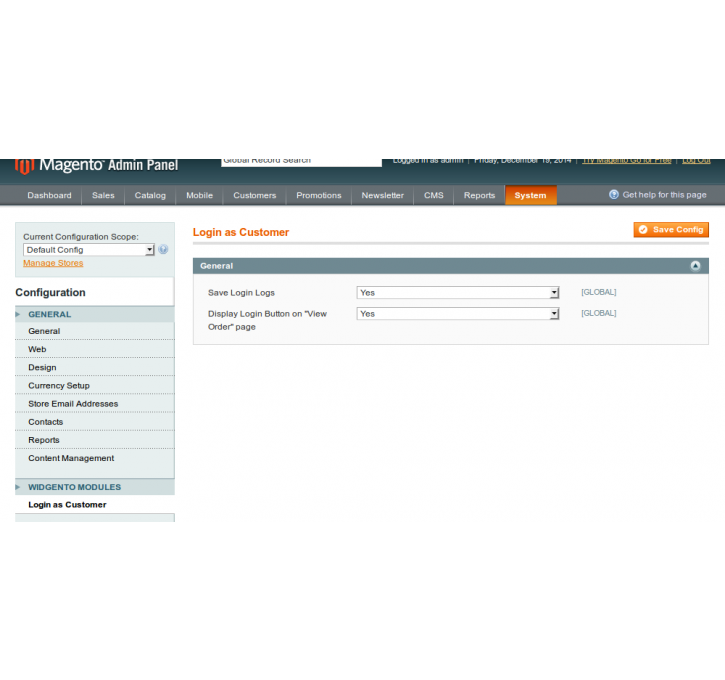Open the System menu
Viewport: 725px width, 680px height.
pyautogui.click(x=531, y=195)
